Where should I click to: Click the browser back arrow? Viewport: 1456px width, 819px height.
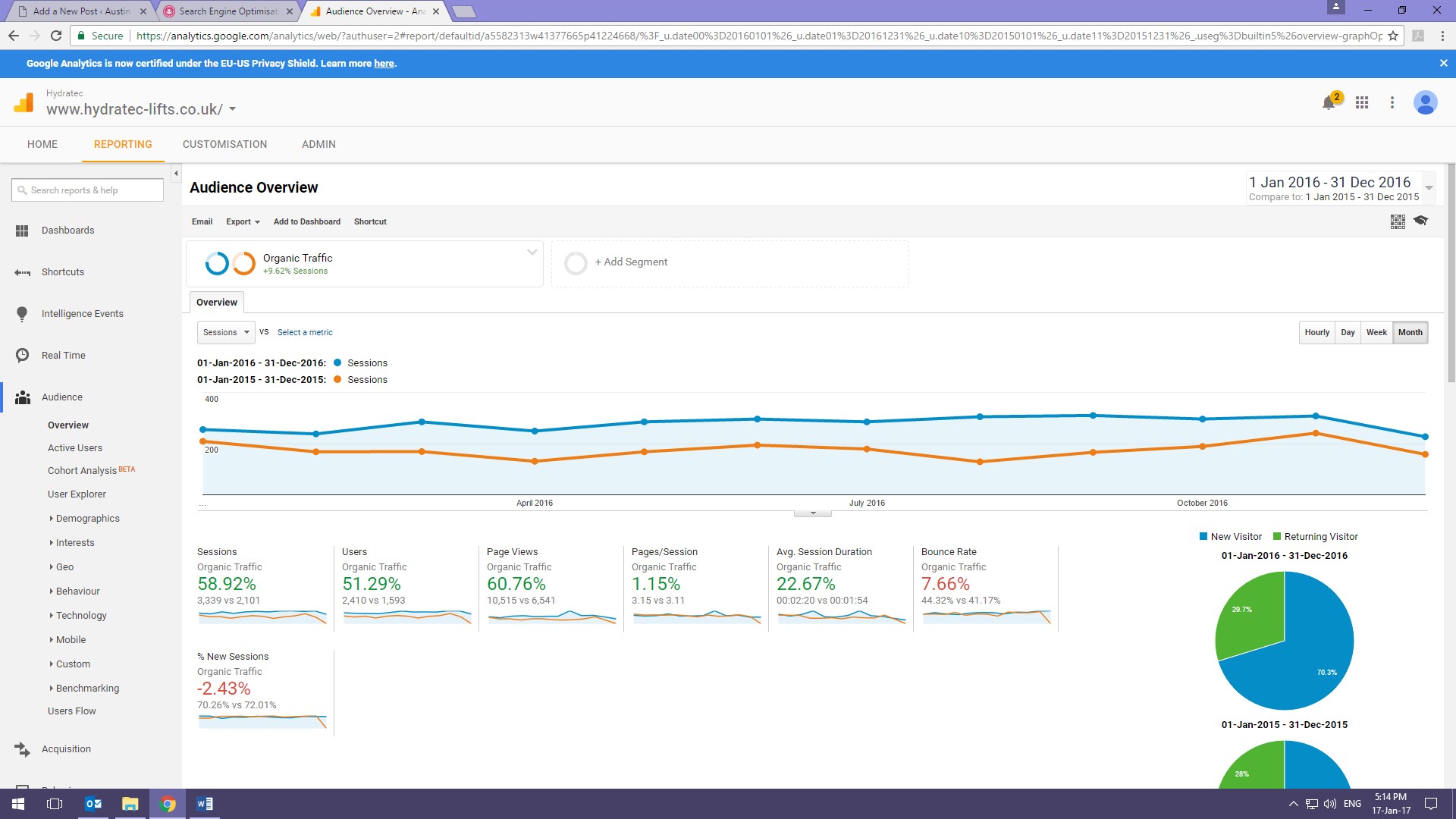(x=14, y=36)
